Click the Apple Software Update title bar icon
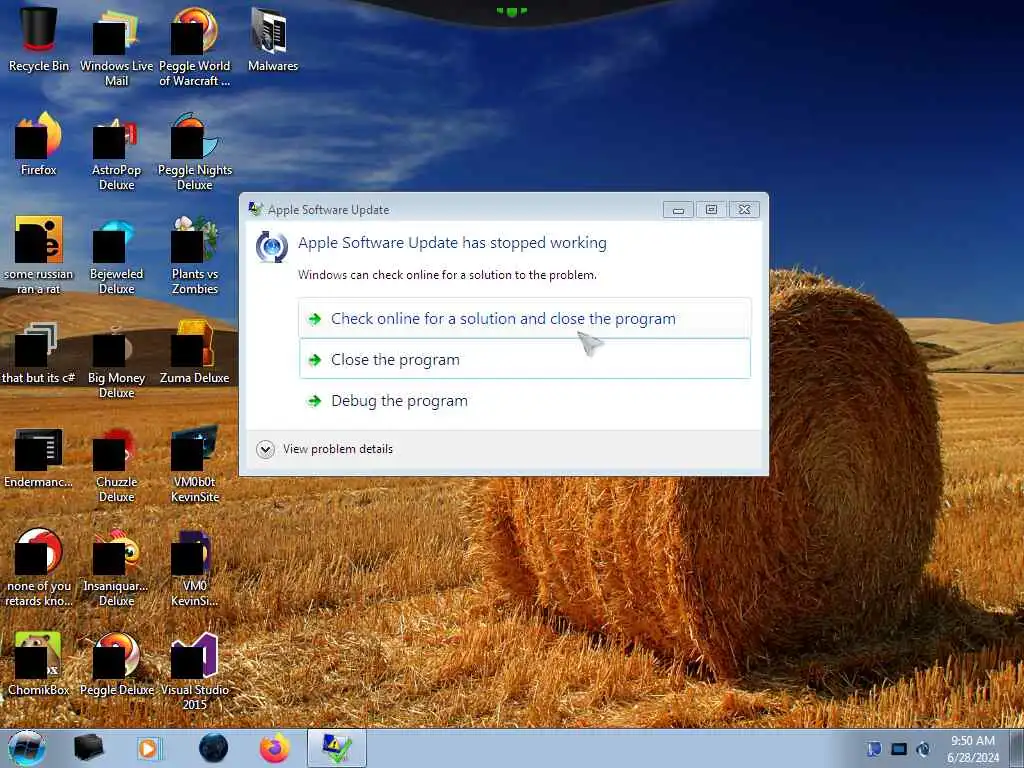The width and height of the screenshot is (1024, 768). coord(255,209)
